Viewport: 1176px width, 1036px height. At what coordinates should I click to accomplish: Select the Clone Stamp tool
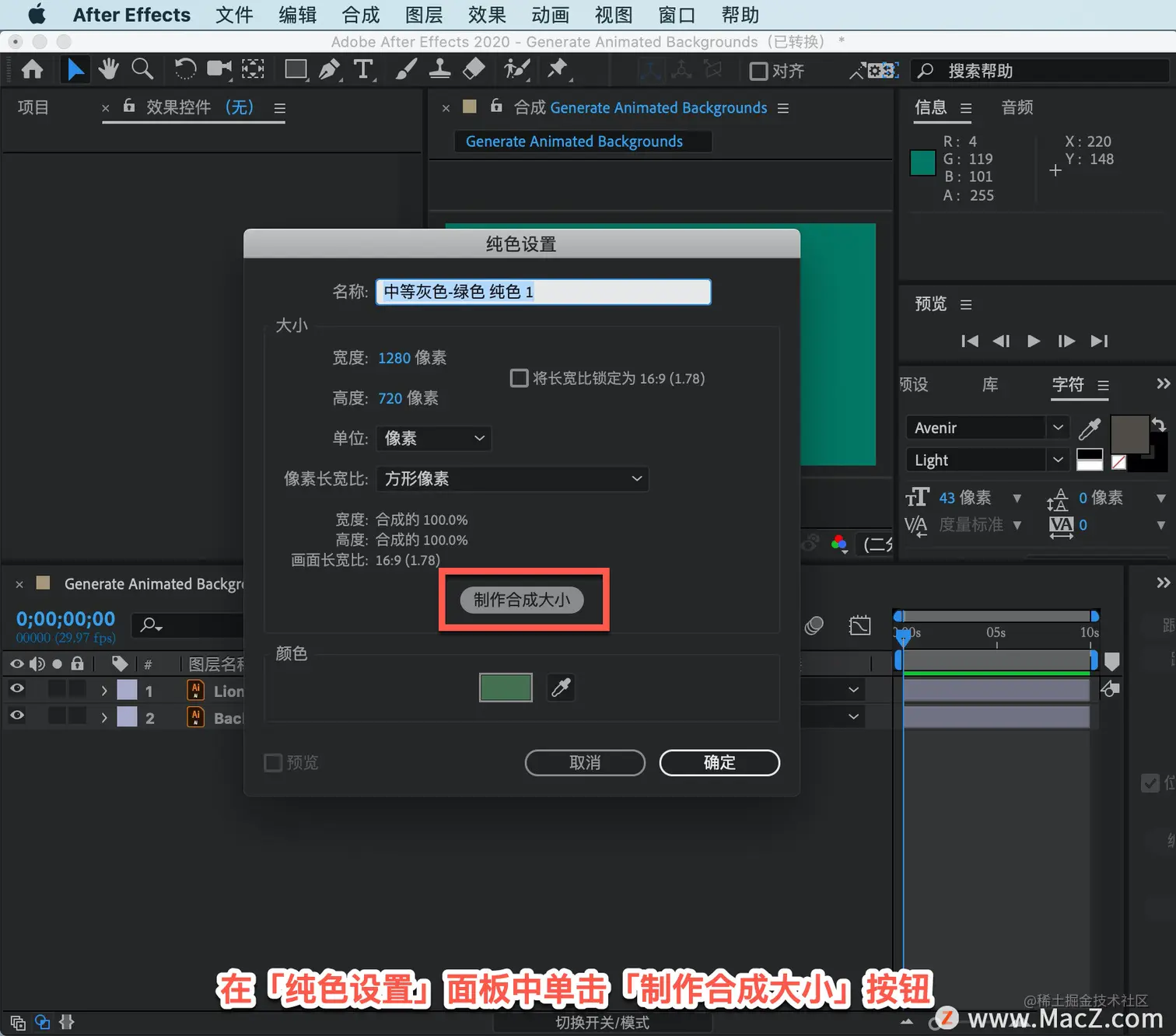tap(439, 70)
